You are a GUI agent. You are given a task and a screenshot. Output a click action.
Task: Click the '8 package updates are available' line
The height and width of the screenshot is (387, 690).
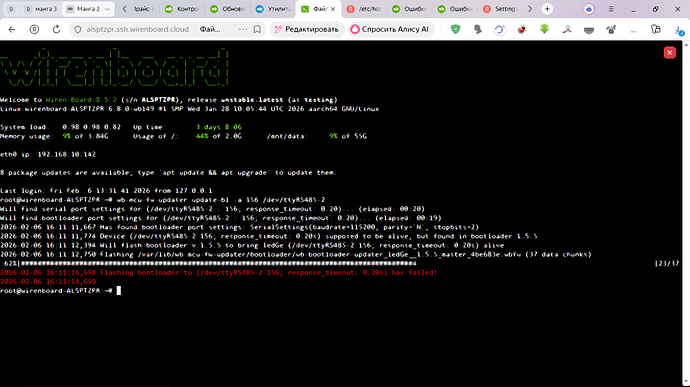point(168,173)
